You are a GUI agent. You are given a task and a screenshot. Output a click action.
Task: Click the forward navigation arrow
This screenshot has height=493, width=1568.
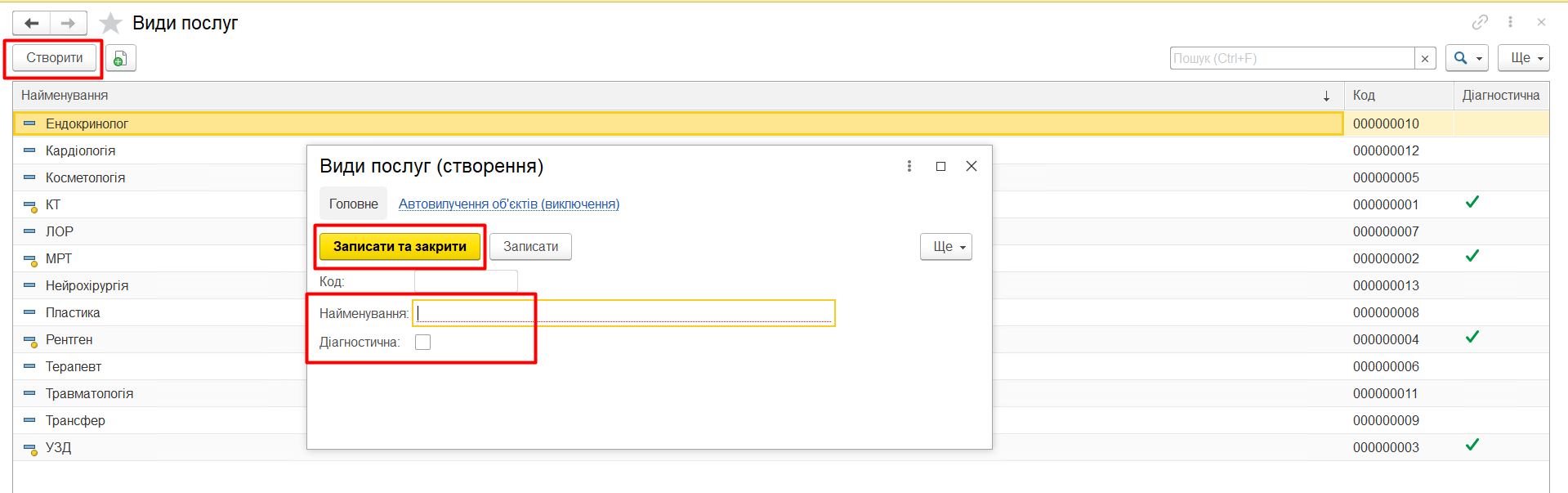tap(69, 23)
